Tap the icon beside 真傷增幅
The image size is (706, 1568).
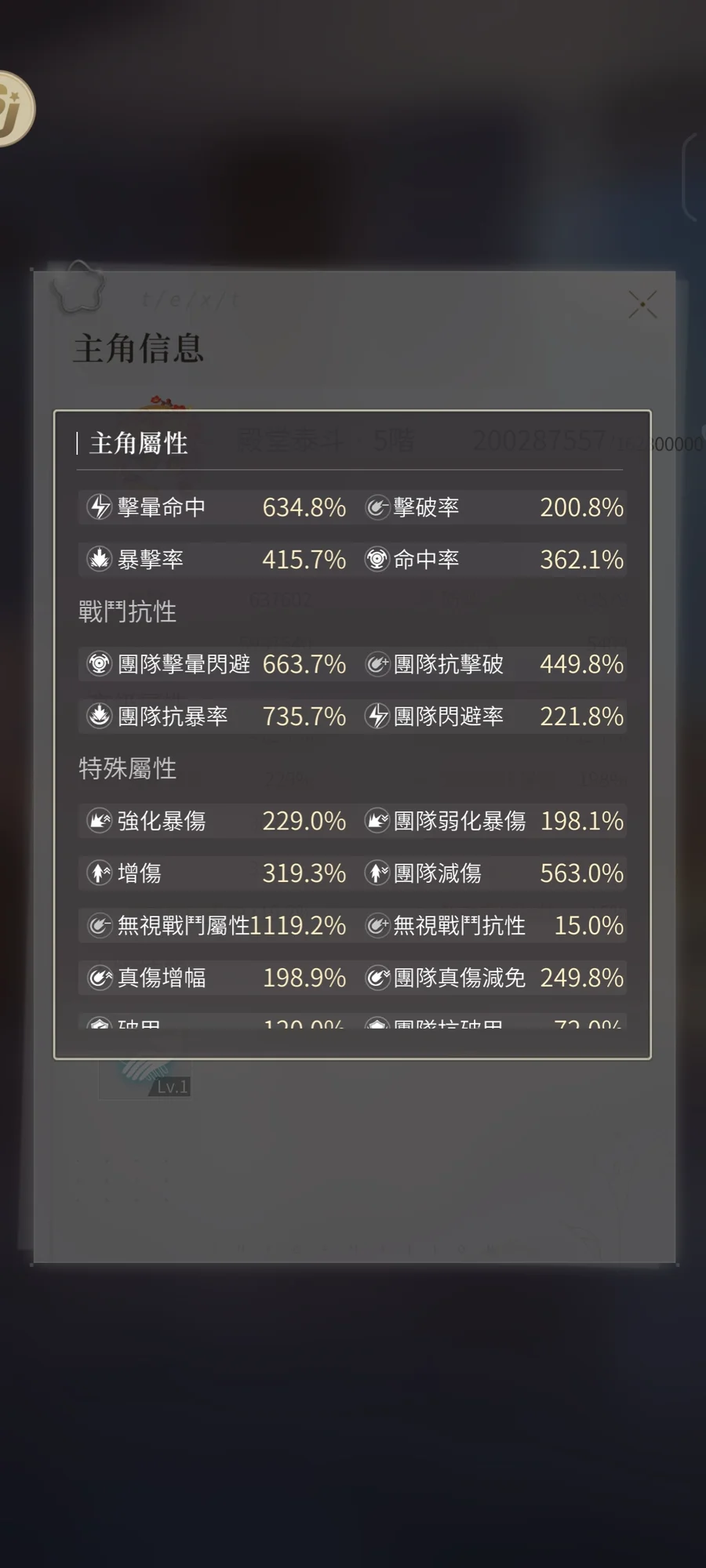click(x=100, y=978)
